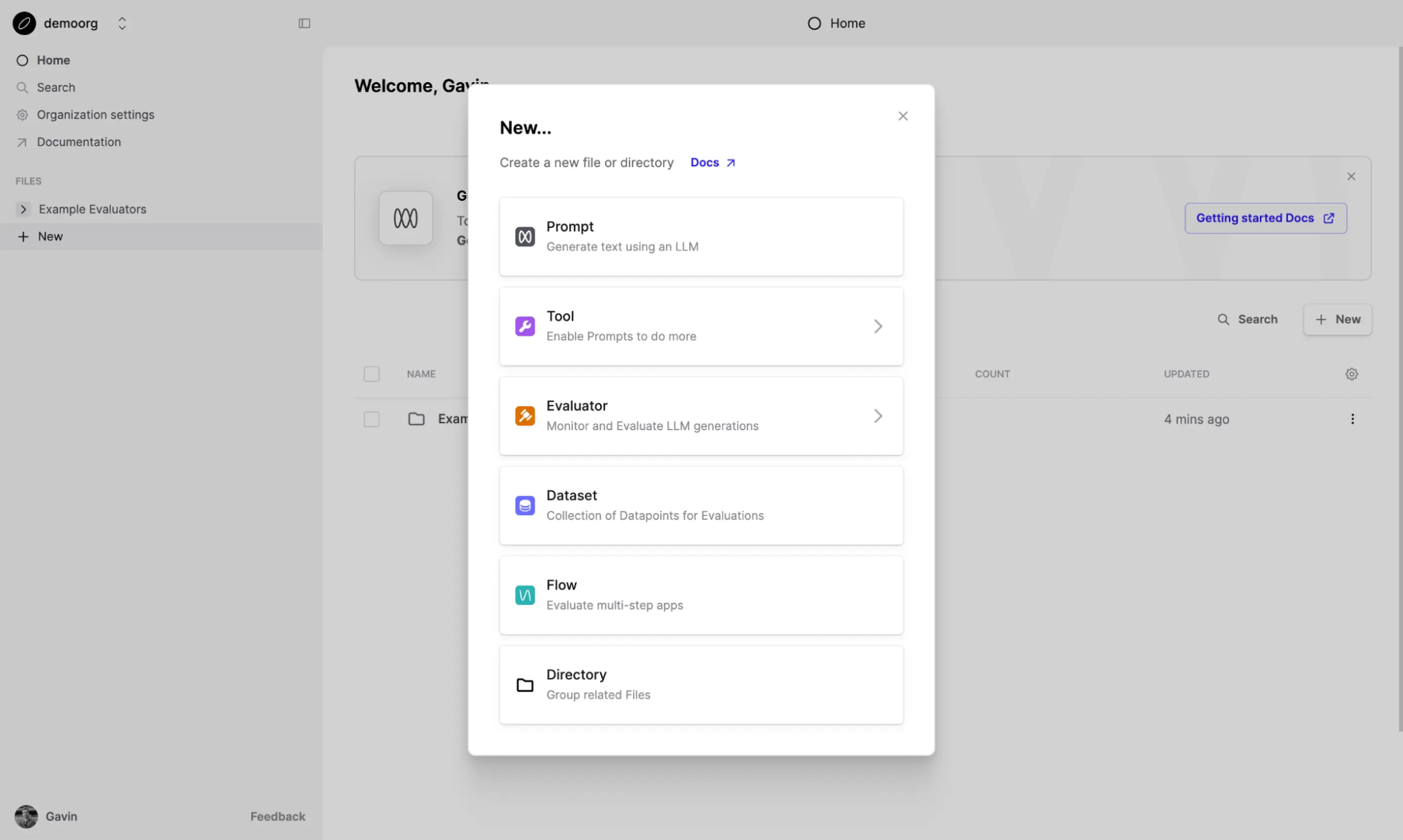Screen dimensions: 1403x840
Task: Select the Flow icon
Action: 525,594
